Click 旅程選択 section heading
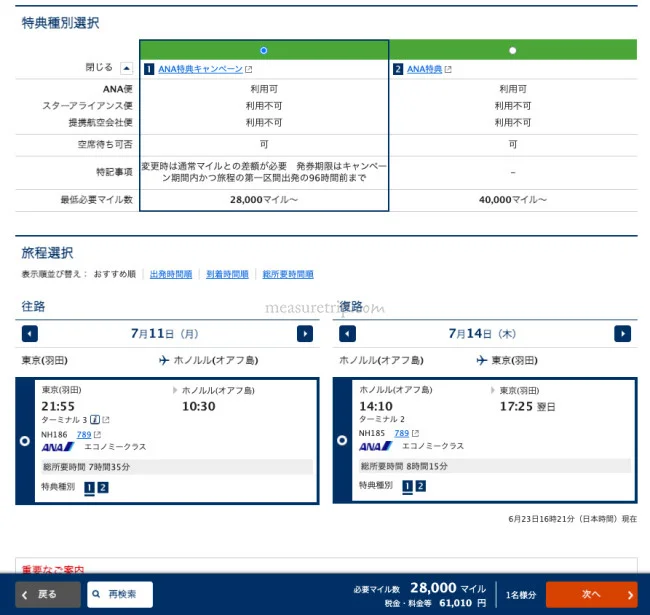 coord(47,253)
